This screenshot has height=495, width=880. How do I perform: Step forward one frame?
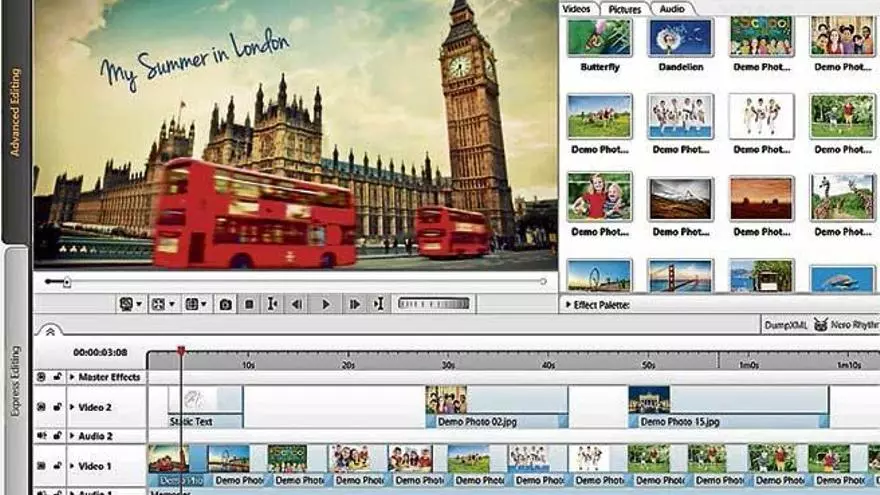[x=354, y=304]
